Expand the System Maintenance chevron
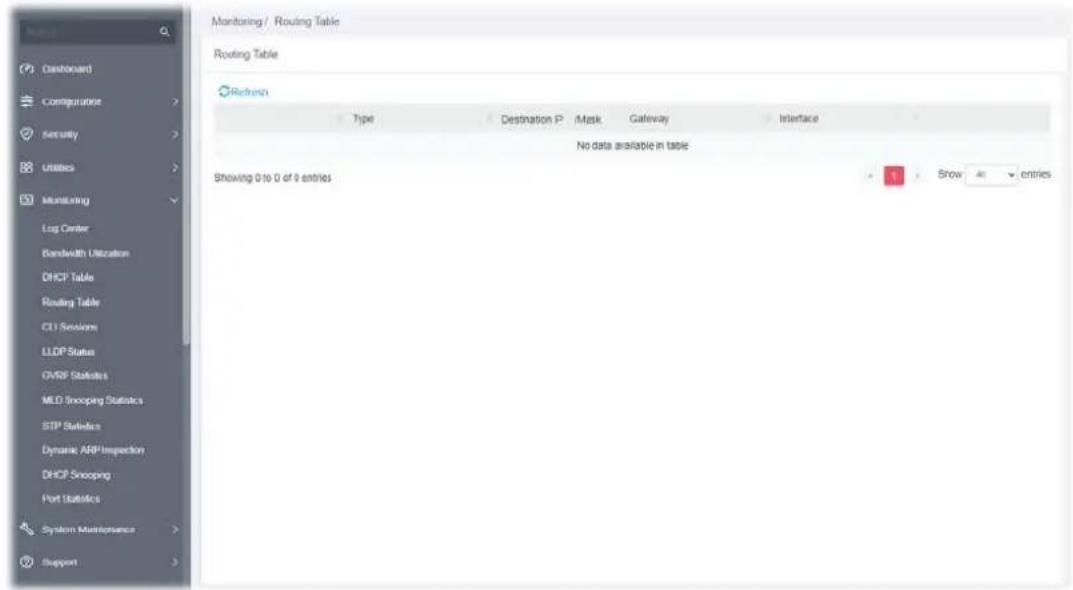The width and height of the screenshot is (1073, 590). (174, 529)
